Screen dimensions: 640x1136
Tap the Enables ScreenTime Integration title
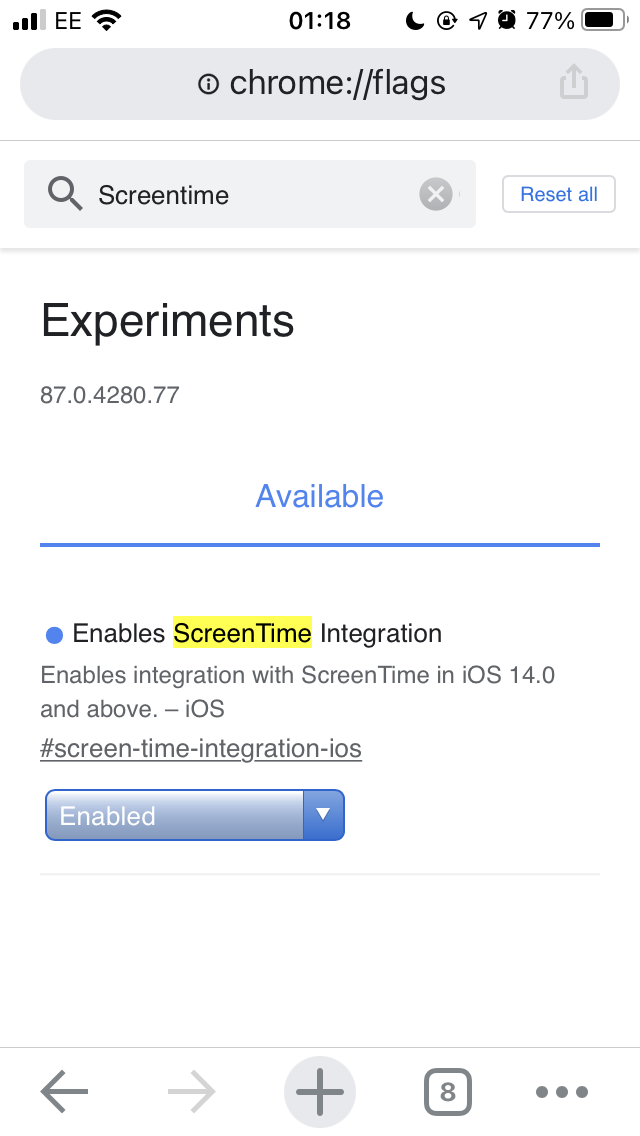pyautogui.click(x=257, y=633)
